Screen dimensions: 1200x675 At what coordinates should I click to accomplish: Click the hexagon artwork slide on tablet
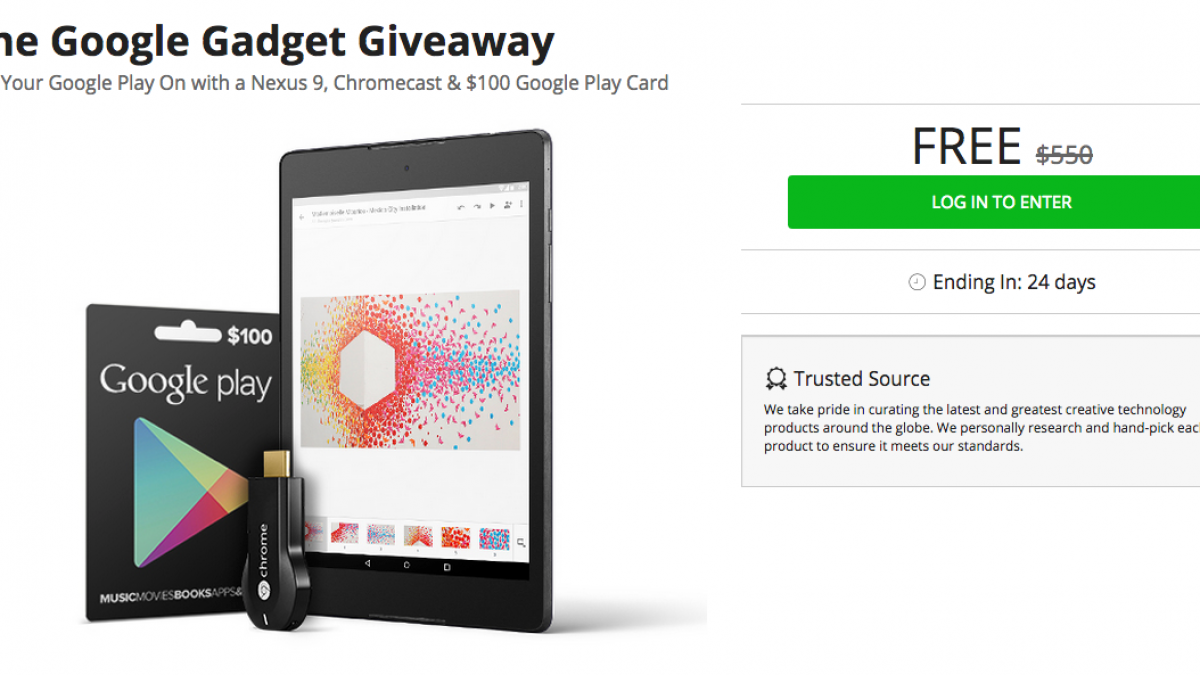pos(410,365)
